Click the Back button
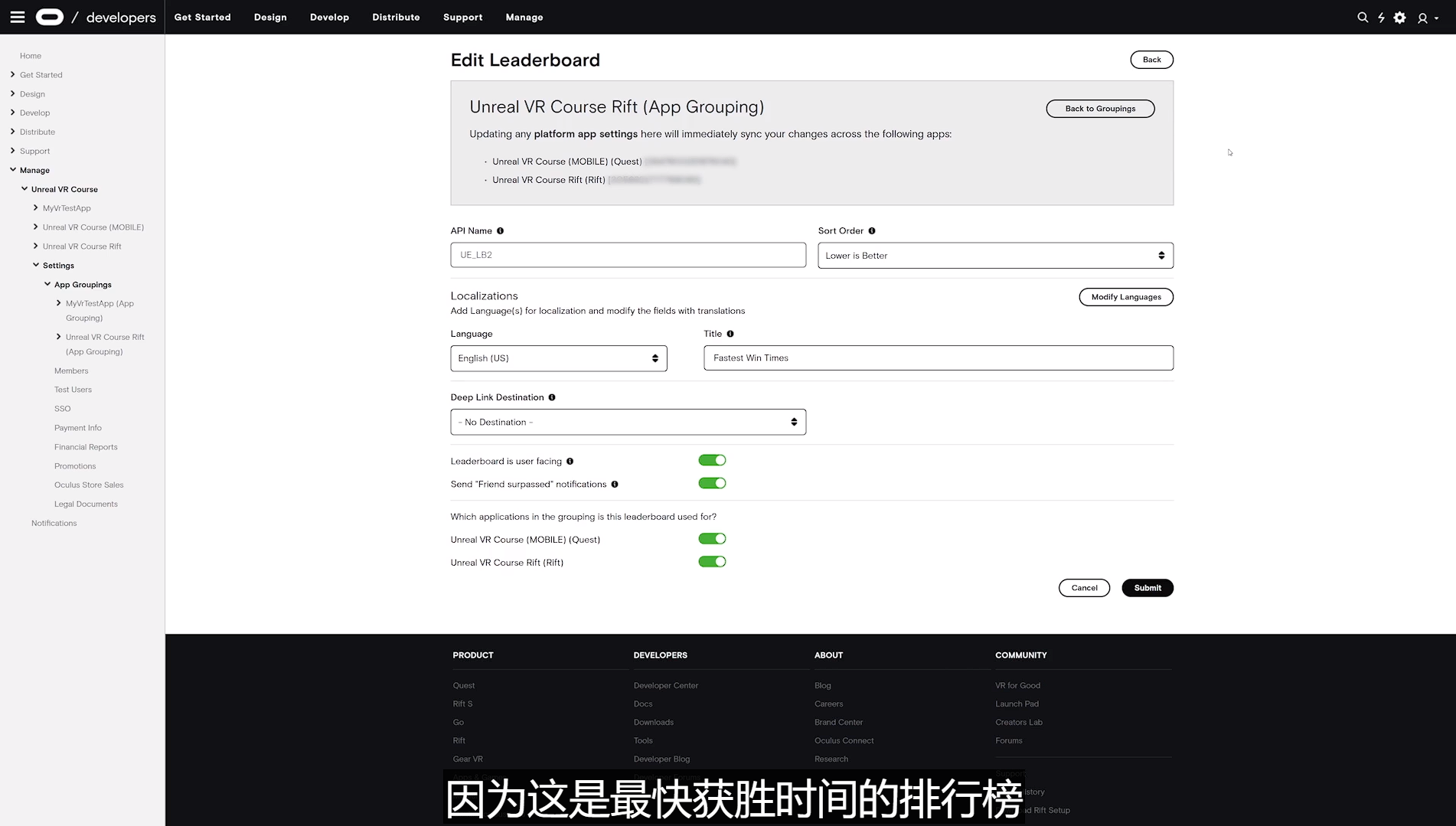Screen dimensions: 1456x826 pyautogui.click(x=1151, y=60)
